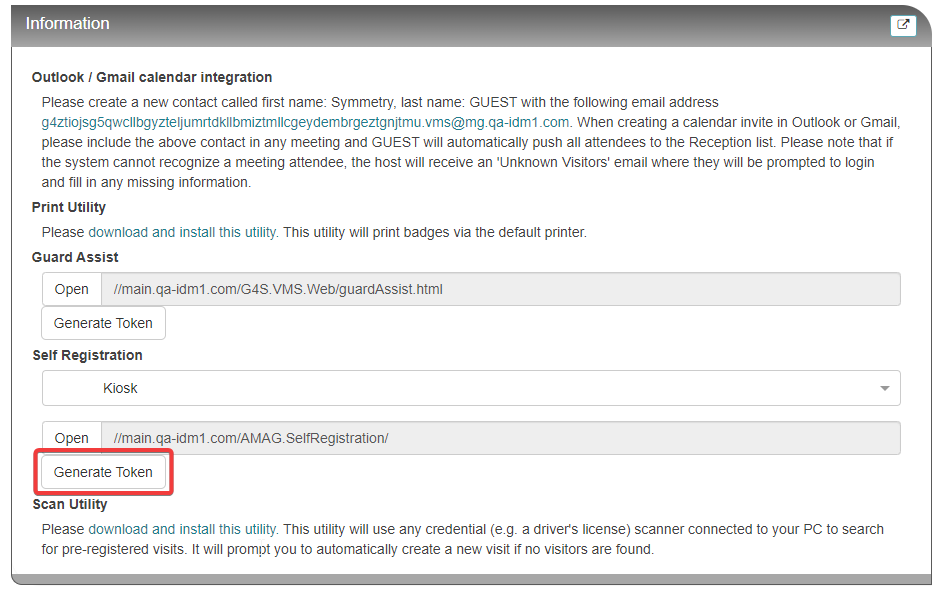This screenshot has width=937, height=594.
Task: Click the AMAG.SelfRegistration URL field
Action: (501, 438)
